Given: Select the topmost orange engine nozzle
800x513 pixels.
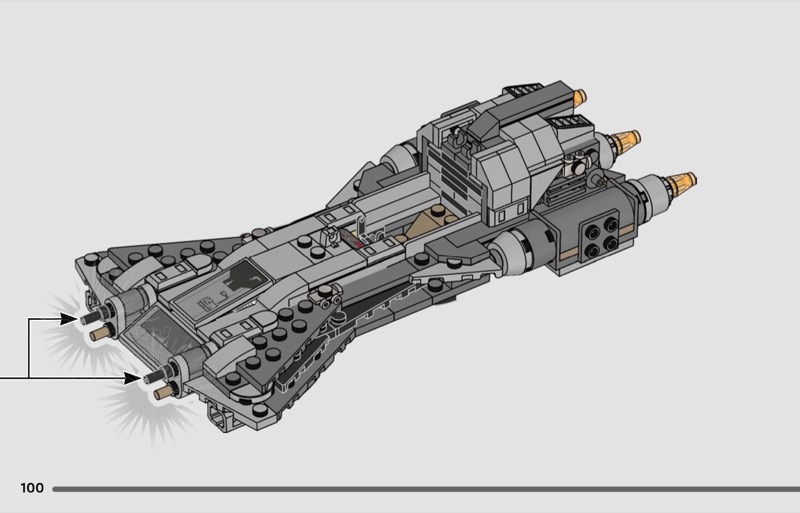Looking at the screenshot, I should [x=581, y=97].
